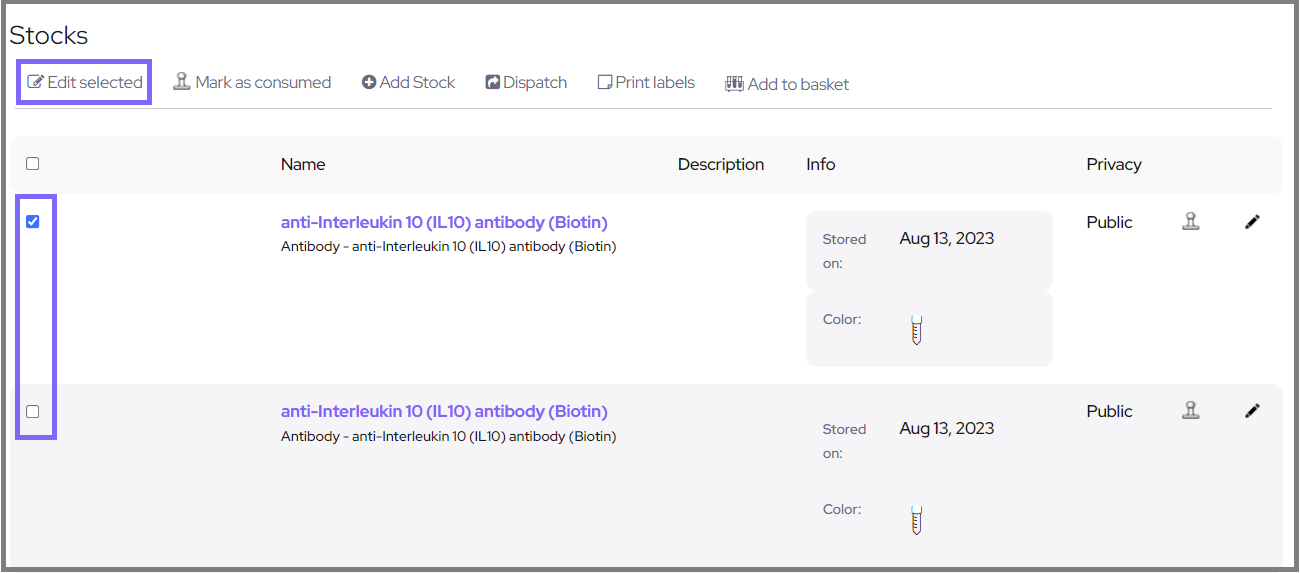
Task: Click the Name column header
Action: pos(303,164)
